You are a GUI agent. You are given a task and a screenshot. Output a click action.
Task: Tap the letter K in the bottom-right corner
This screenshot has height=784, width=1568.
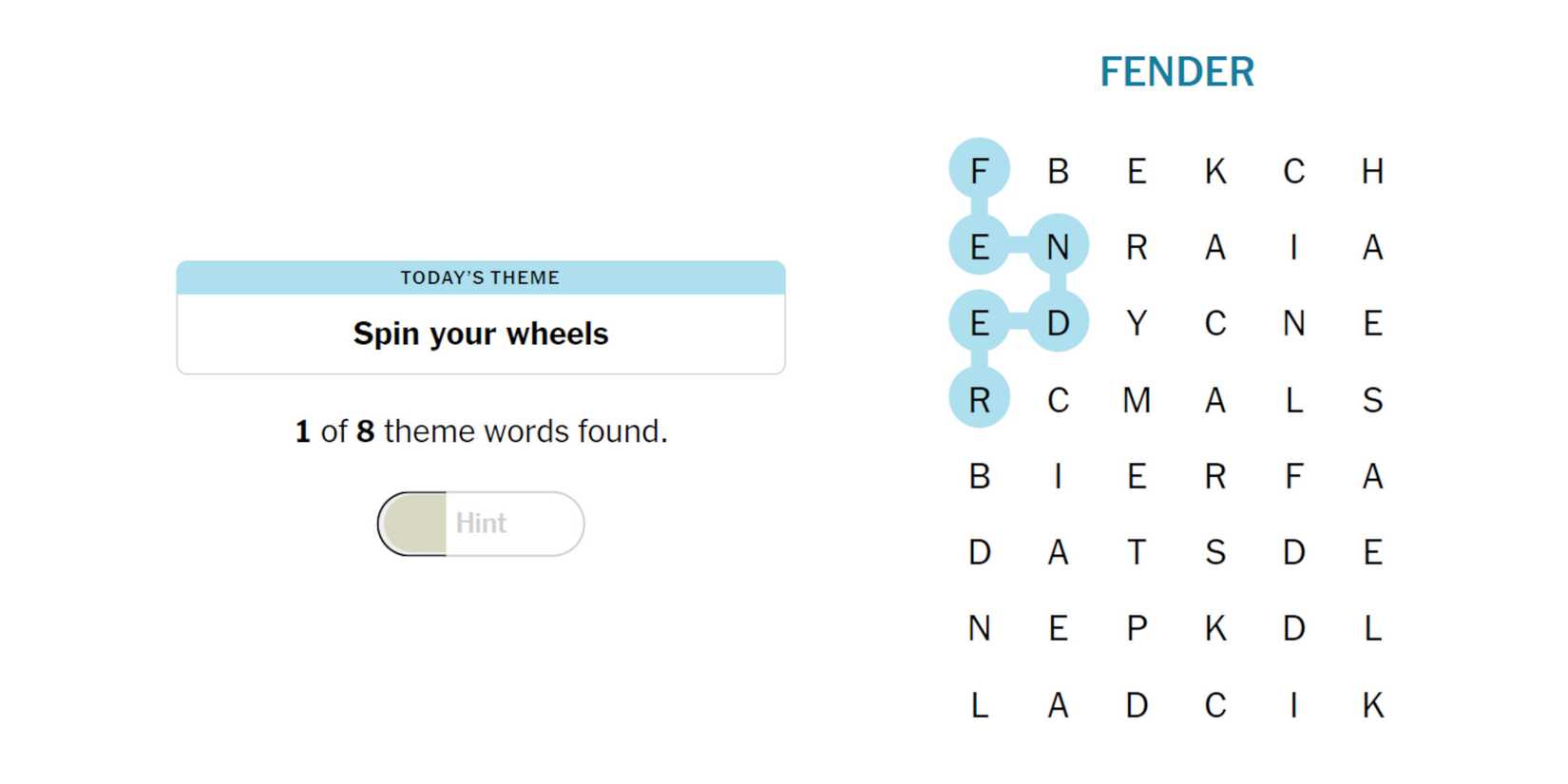click(1372, 705)
